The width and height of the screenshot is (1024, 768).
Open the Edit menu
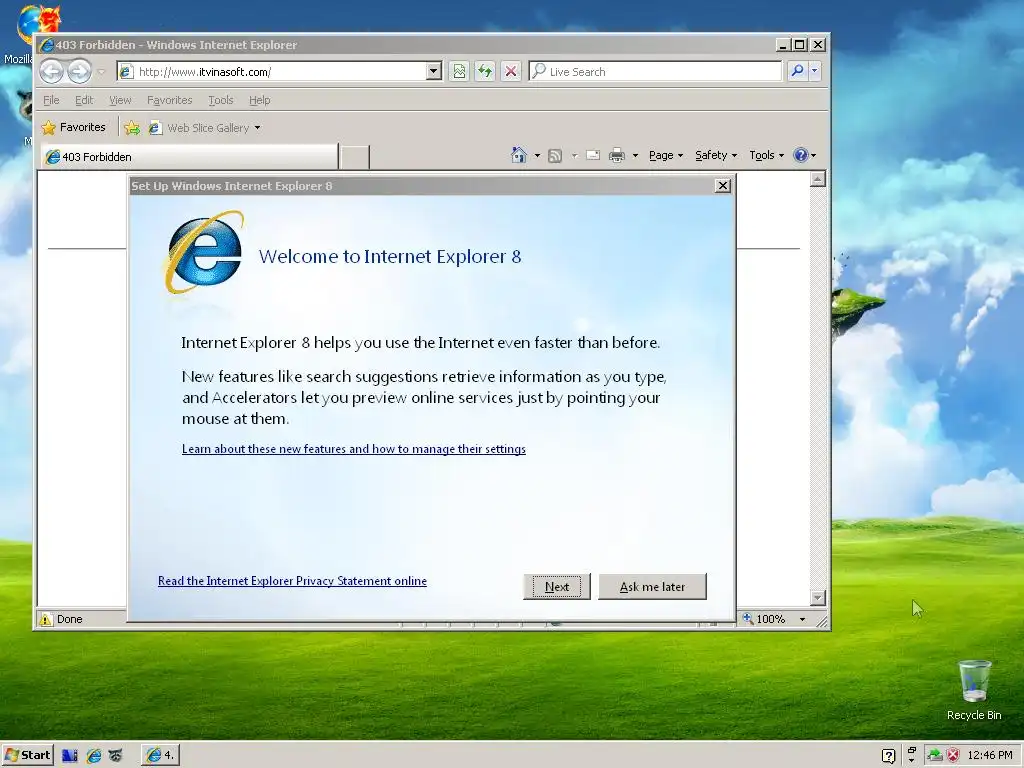[84, 100]
